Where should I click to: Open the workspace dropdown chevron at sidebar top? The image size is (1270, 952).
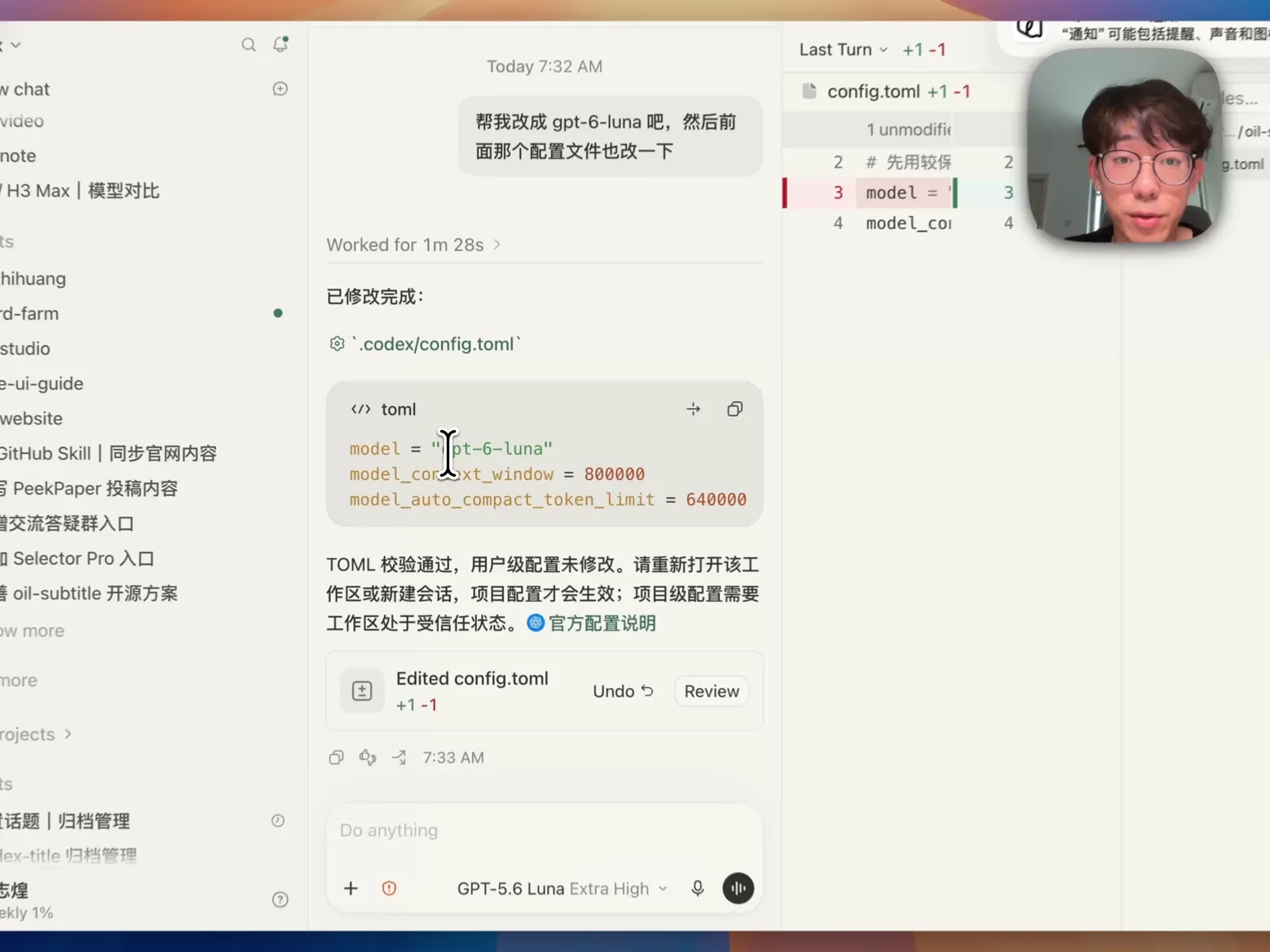16,45
